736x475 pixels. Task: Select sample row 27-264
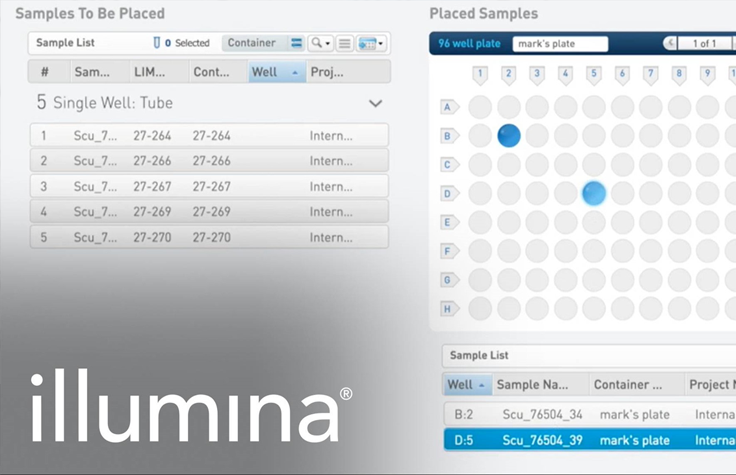(x=209, y=136)
